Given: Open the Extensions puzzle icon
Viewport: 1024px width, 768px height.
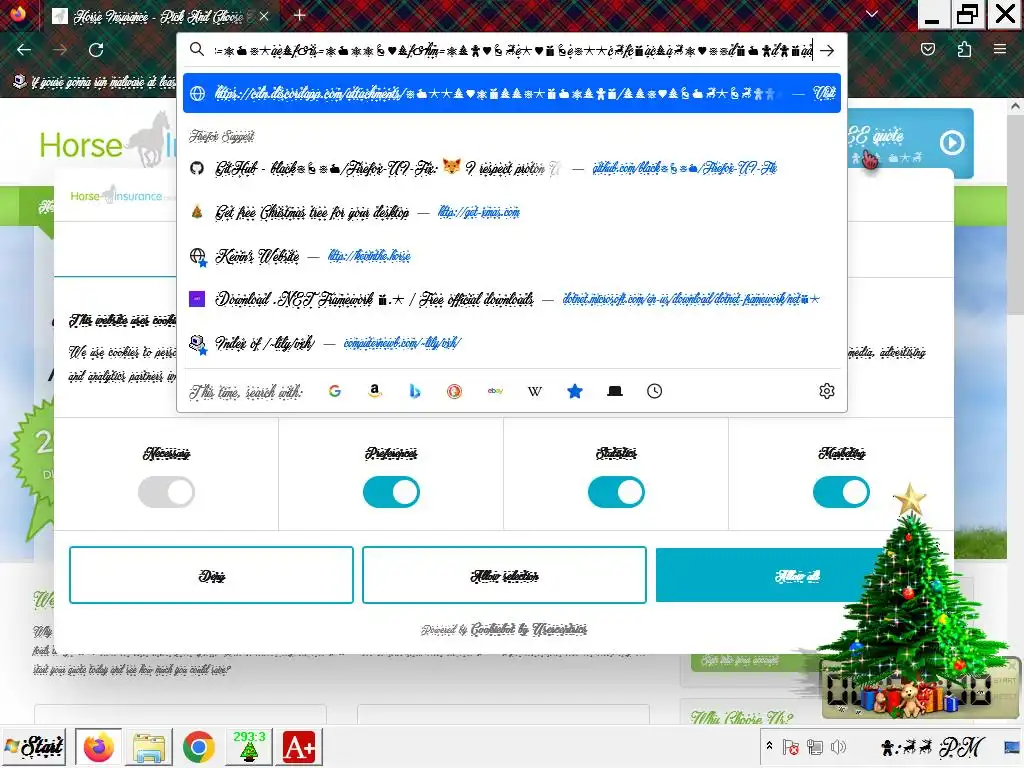Looking at the screenshot, I should (964, 50).
